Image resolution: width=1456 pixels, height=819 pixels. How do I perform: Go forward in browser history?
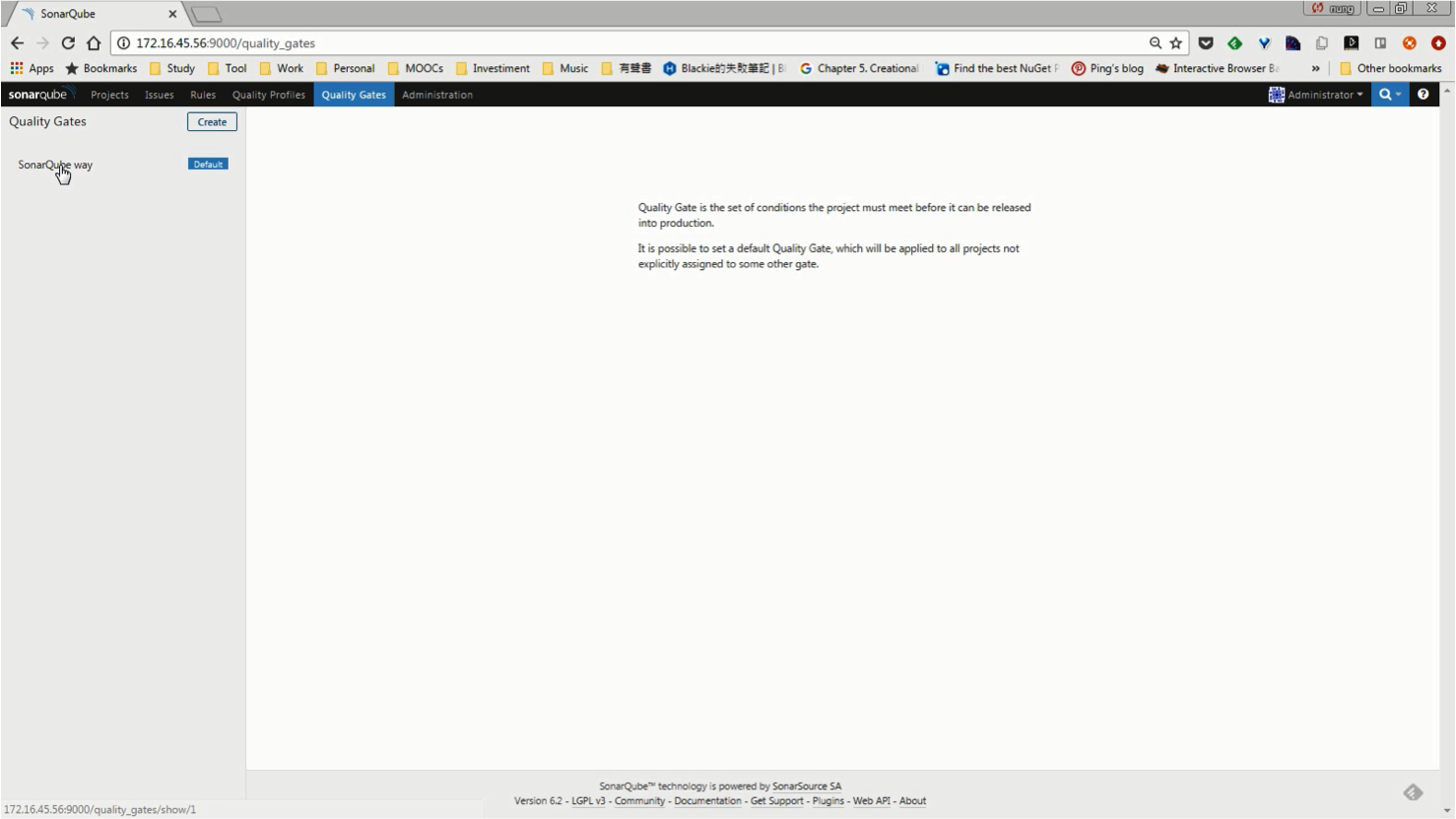[42, 43]
